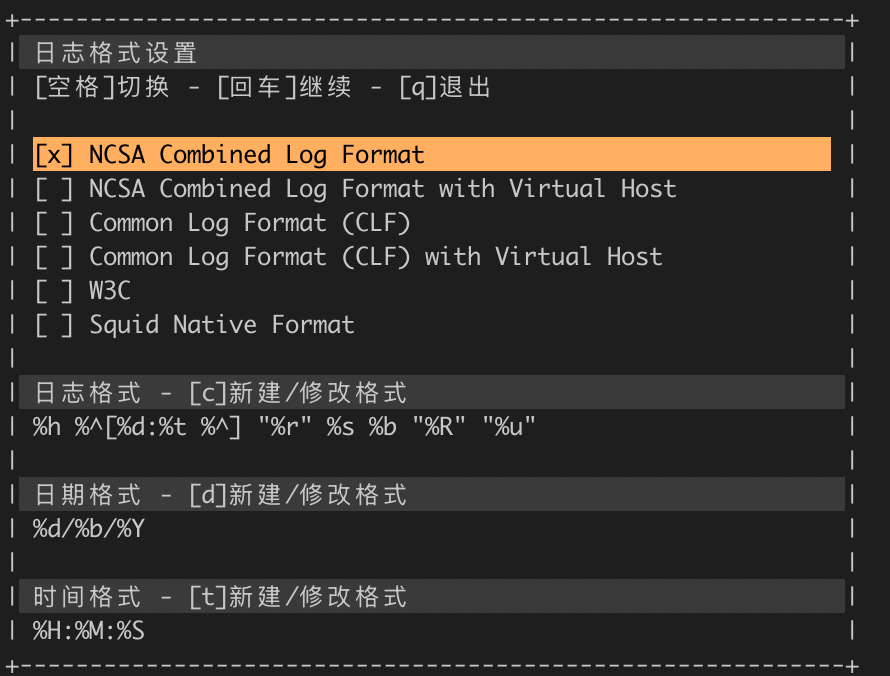Click the [q]退出 exit hint
Image resolution: width=890 pixels, height=676 pixels.
(445, 87)
